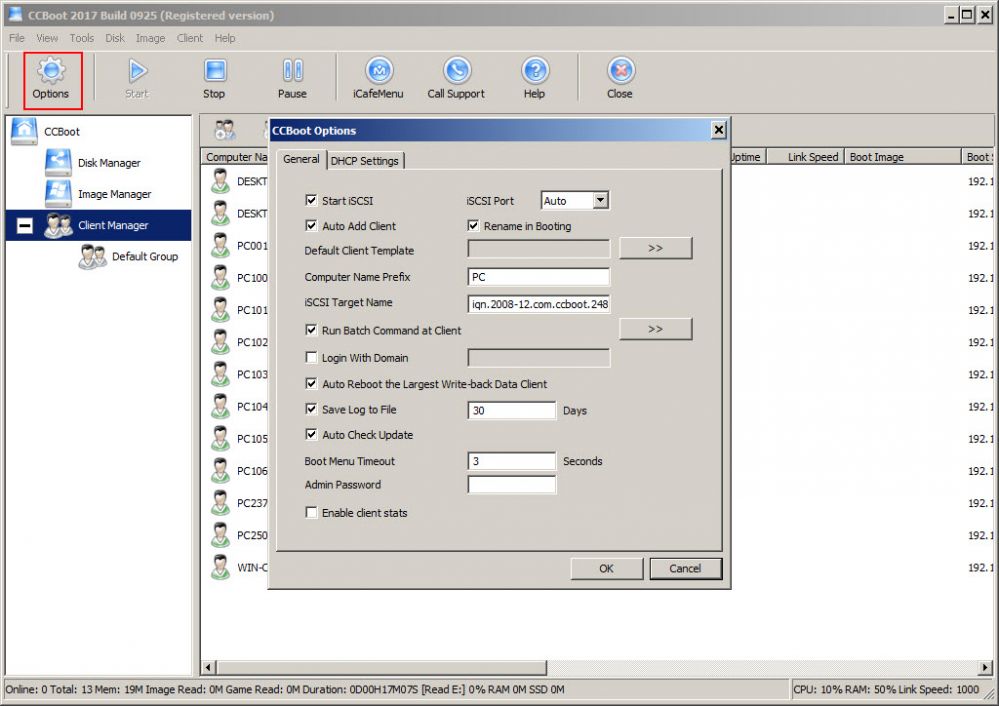Open the File menu
This screenshot has width=999, height=706.
17,38
